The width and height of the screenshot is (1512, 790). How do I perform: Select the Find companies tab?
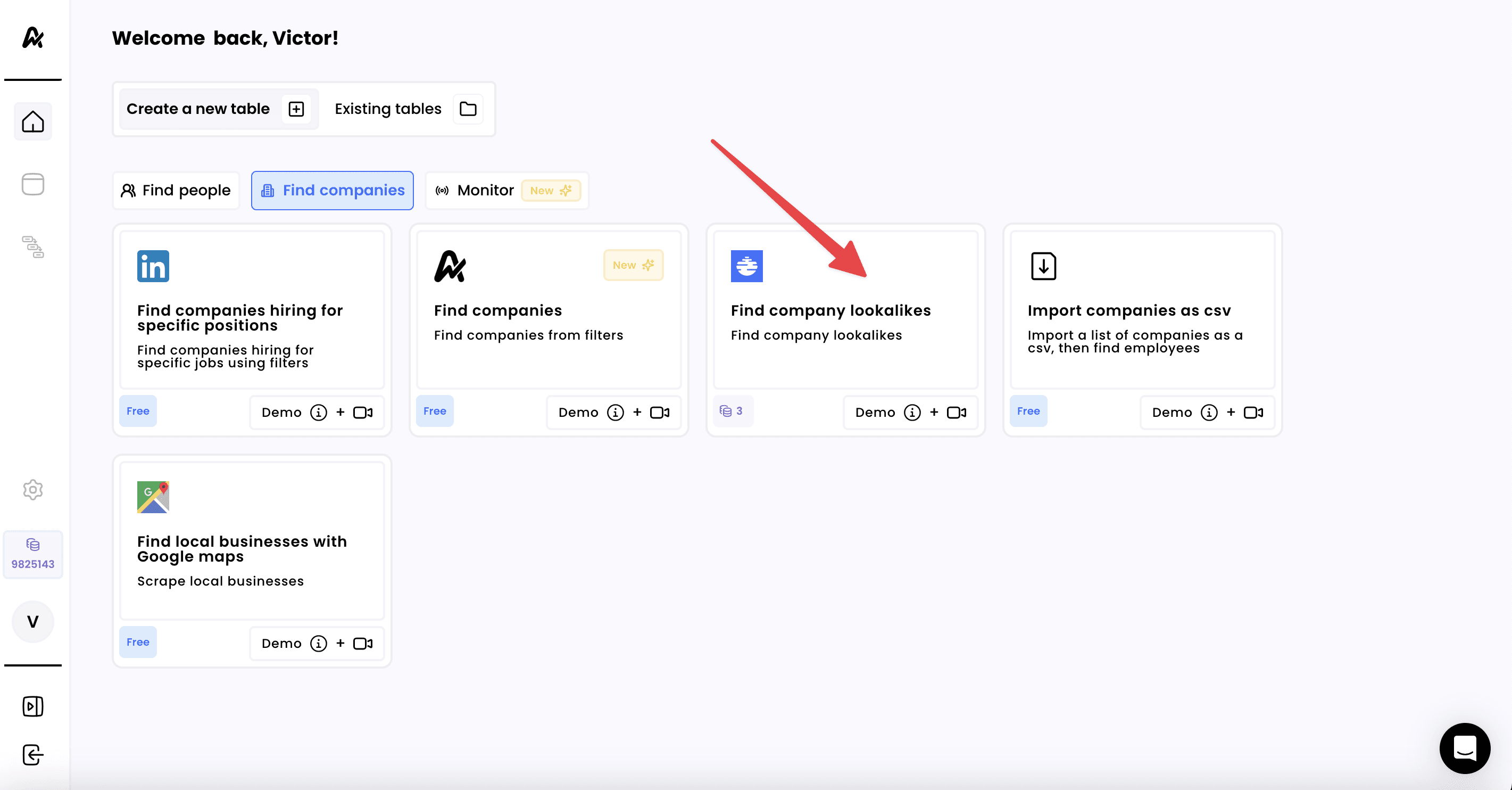coord(332,190)
